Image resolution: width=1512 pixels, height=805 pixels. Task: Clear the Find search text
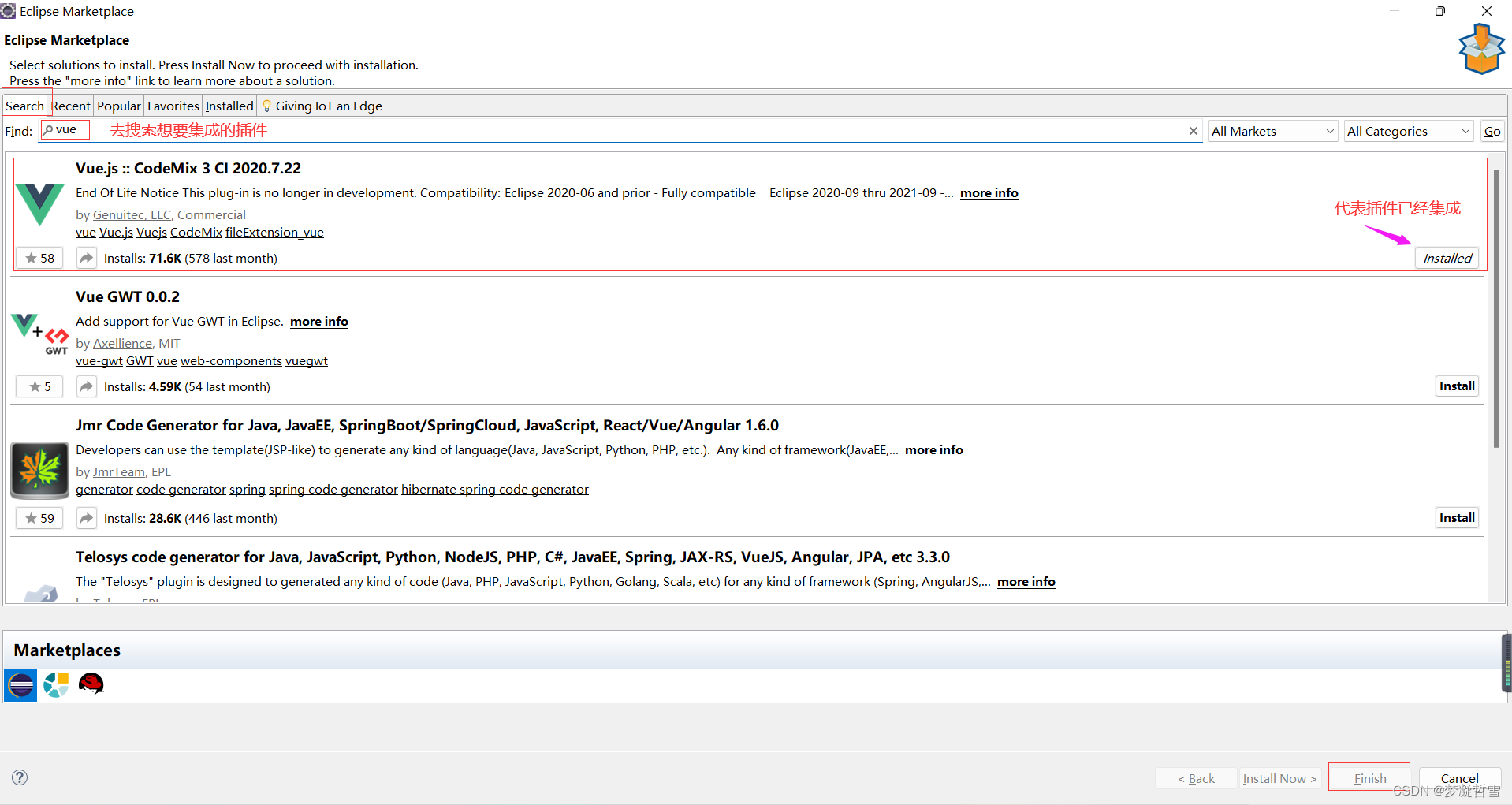[x=1193, y=131]
